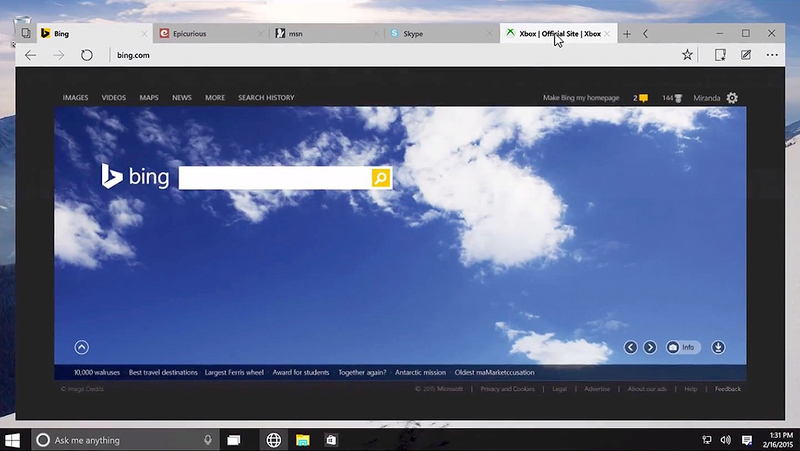Click the Image Credits link
The width and height of the screenshot is (800, 451).
click(x=82, y=389)
